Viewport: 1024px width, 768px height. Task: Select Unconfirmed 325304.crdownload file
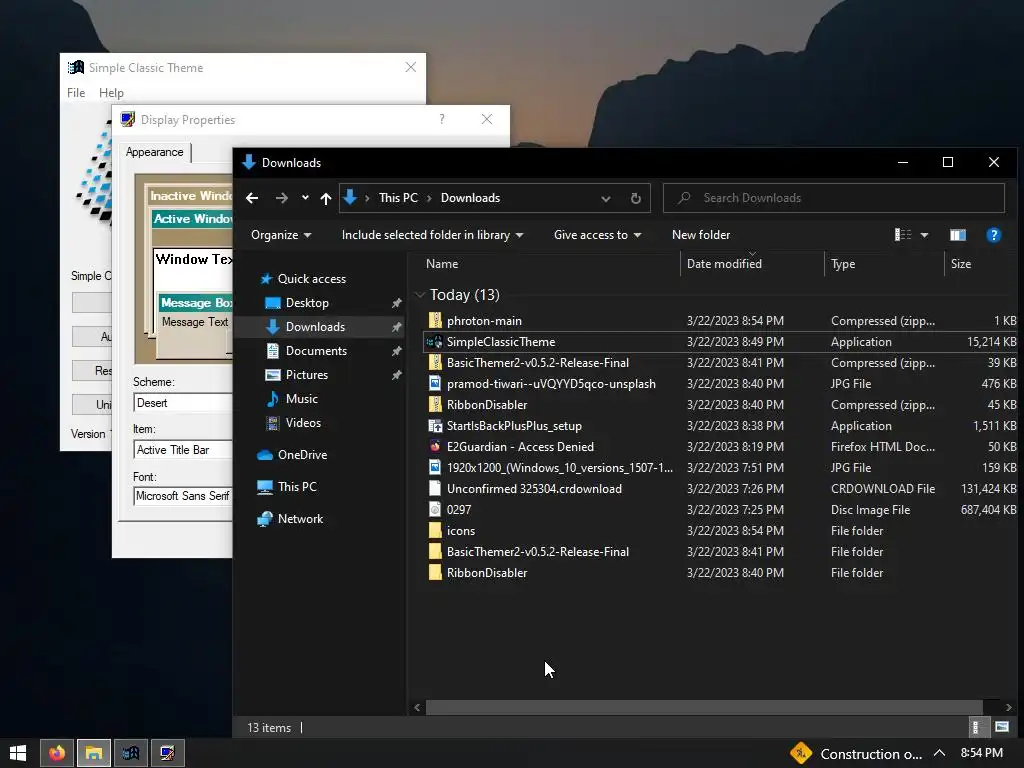534,488
